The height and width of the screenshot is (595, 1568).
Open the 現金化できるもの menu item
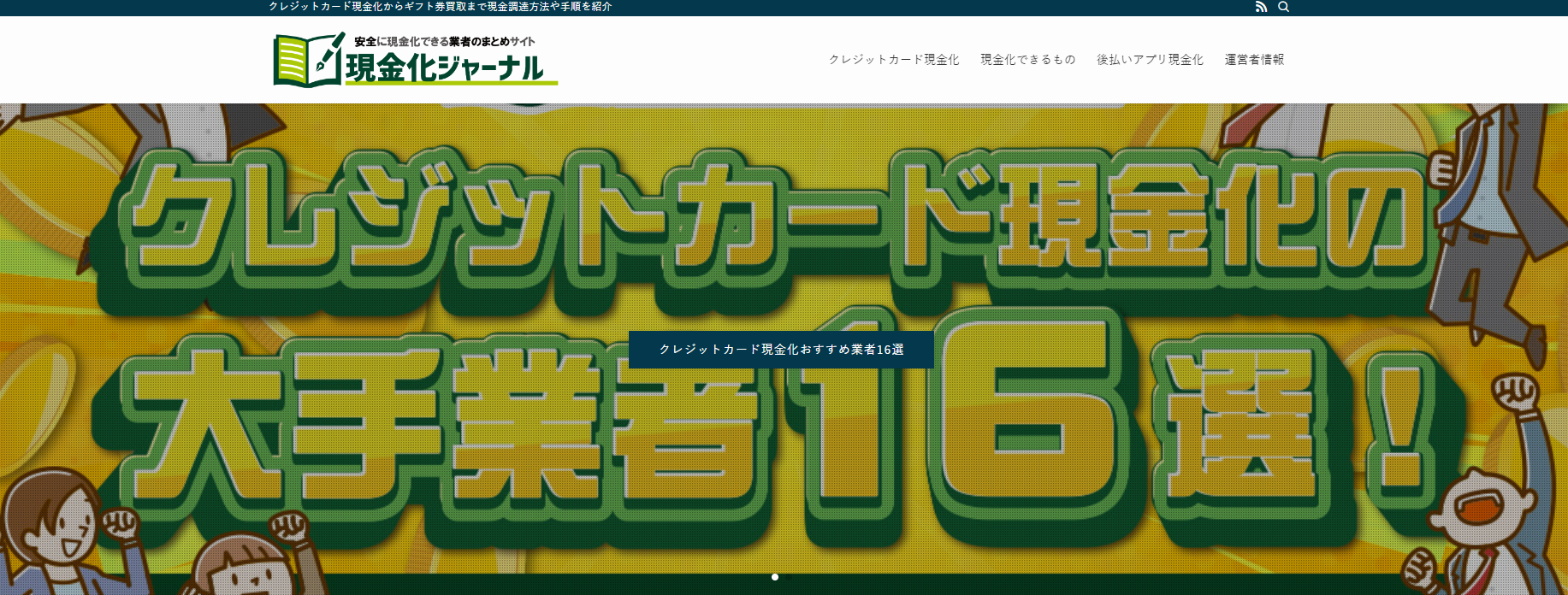click(1028, 59)
